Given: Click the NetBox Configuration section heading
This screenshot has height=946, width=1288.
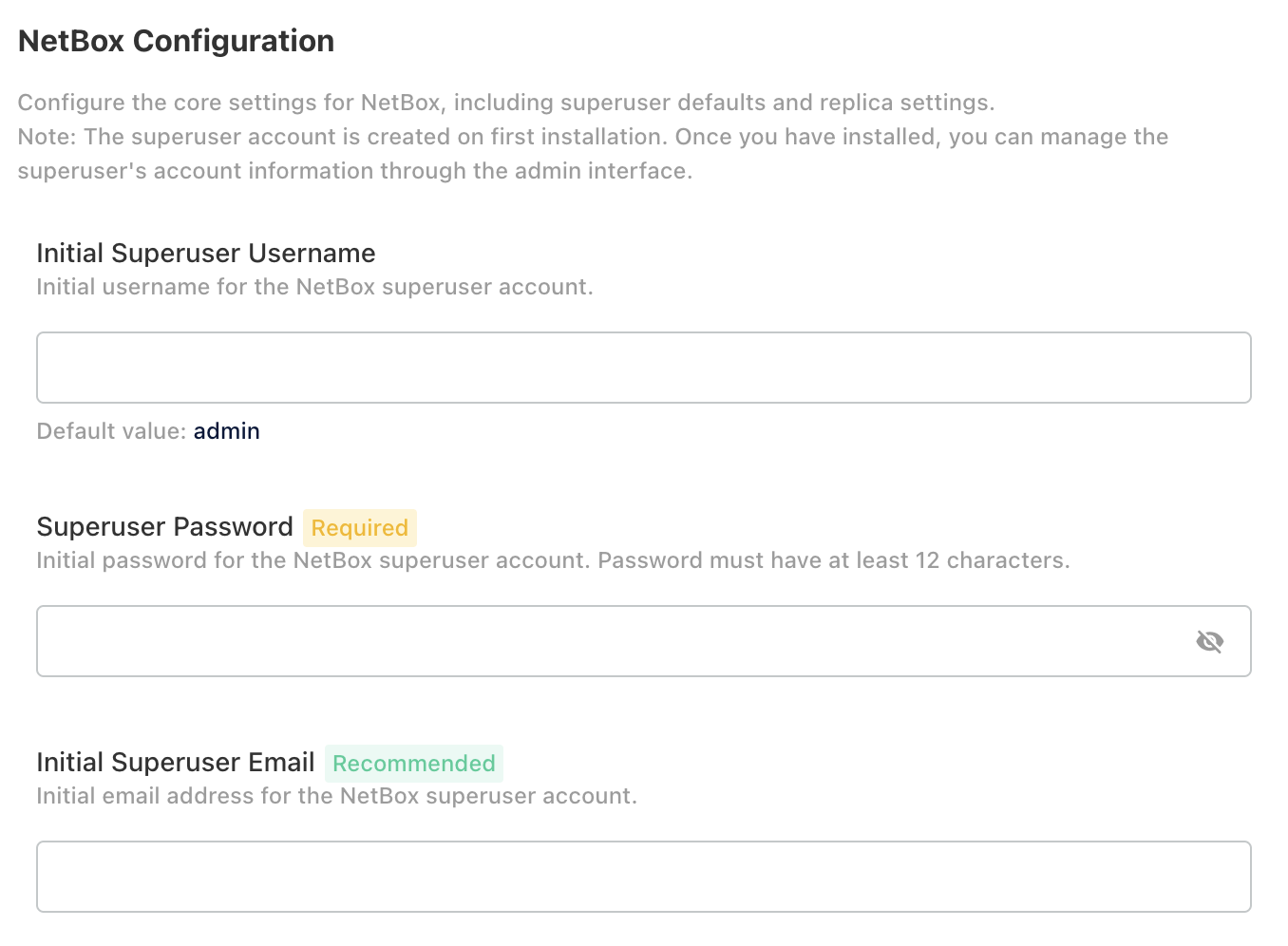Looking at the screenshot, I should [175, 40].
